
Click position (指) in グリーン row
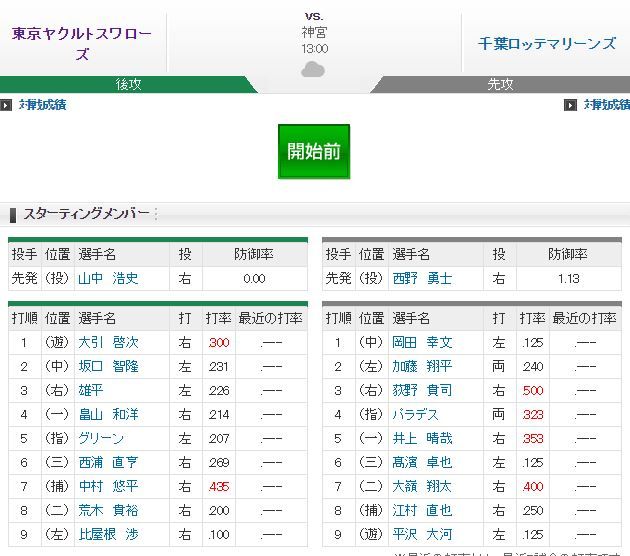(57, 438)
